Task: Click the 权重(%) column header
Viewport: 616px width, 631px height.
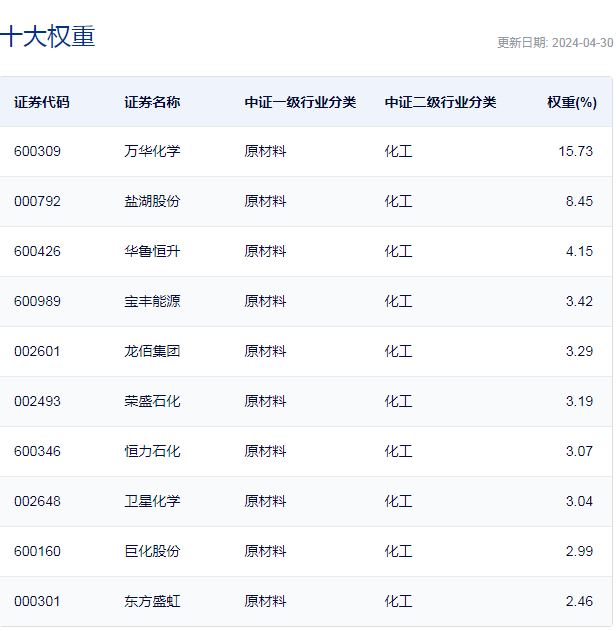Action: pos(572,102)
